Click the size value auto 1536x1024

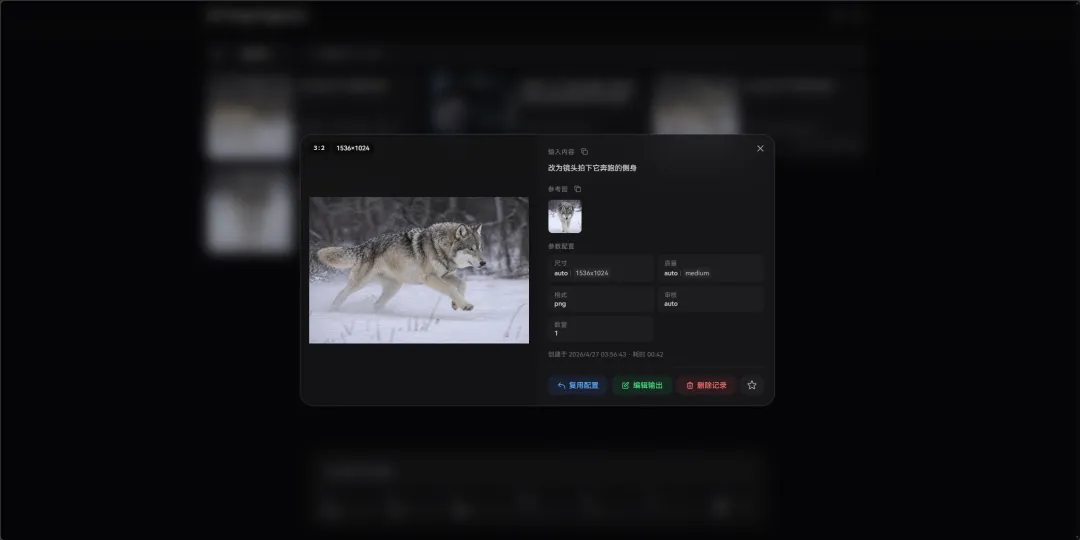tap(581, 273)
